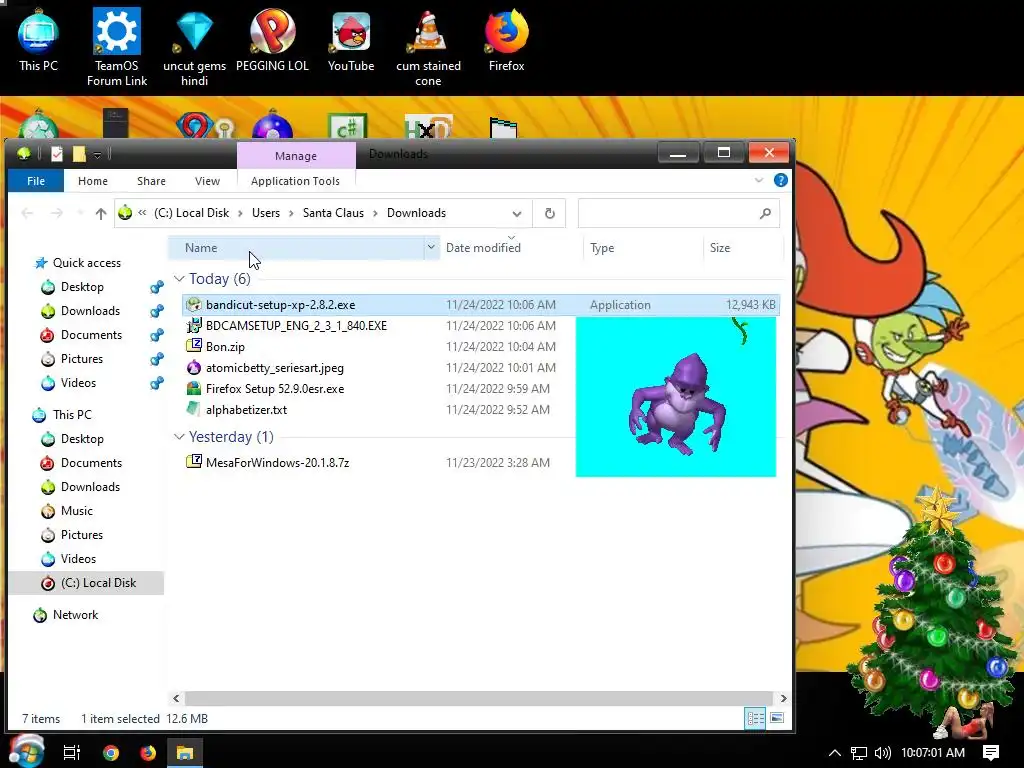The width and height of the screenshot is (1024, 768).
Task: Click the horizontal scrollbar track
Action: [x=479, y=698]
